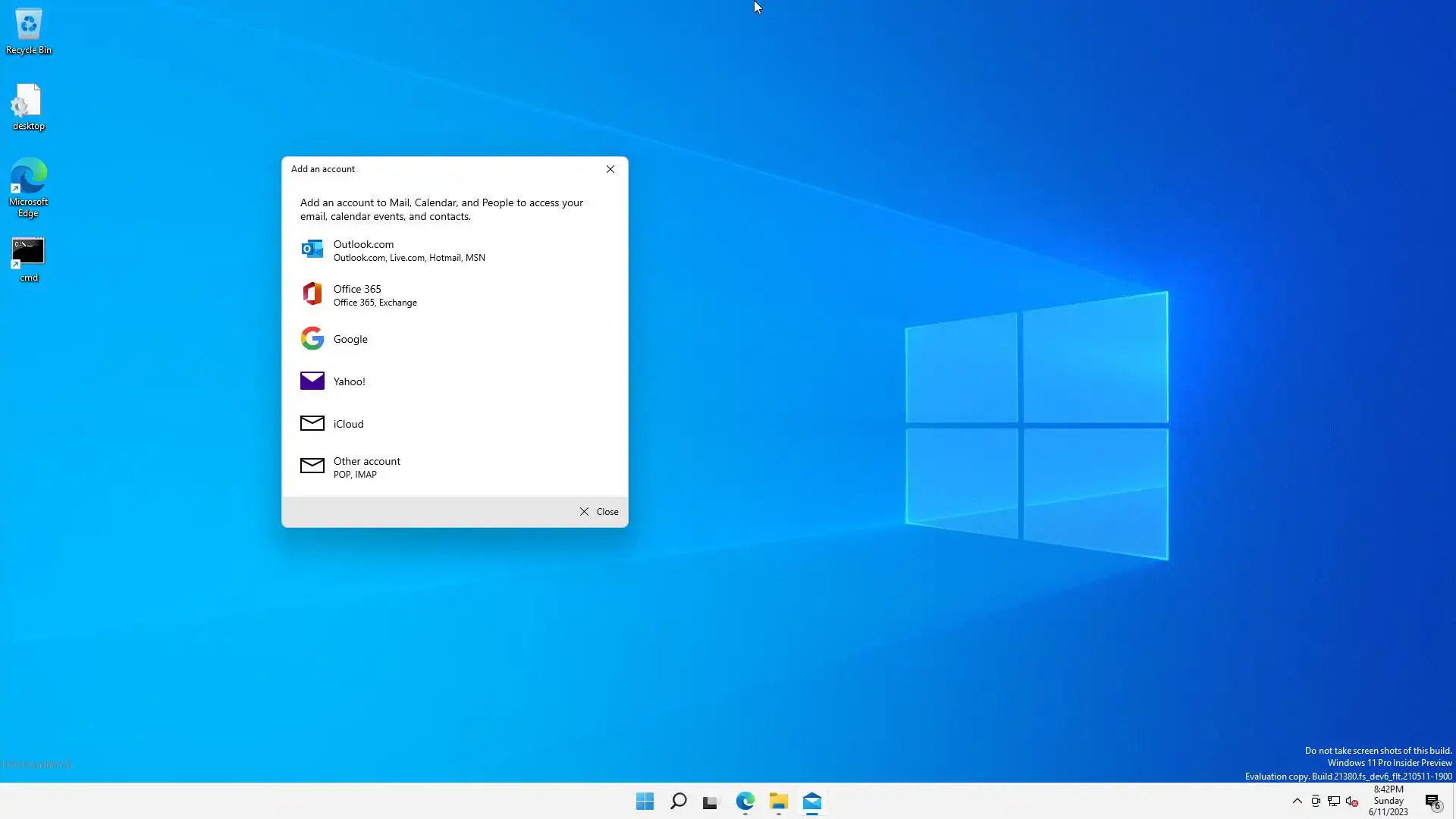Click the volume icon in system tray
1456x819 pixels.
(1352, 802)
